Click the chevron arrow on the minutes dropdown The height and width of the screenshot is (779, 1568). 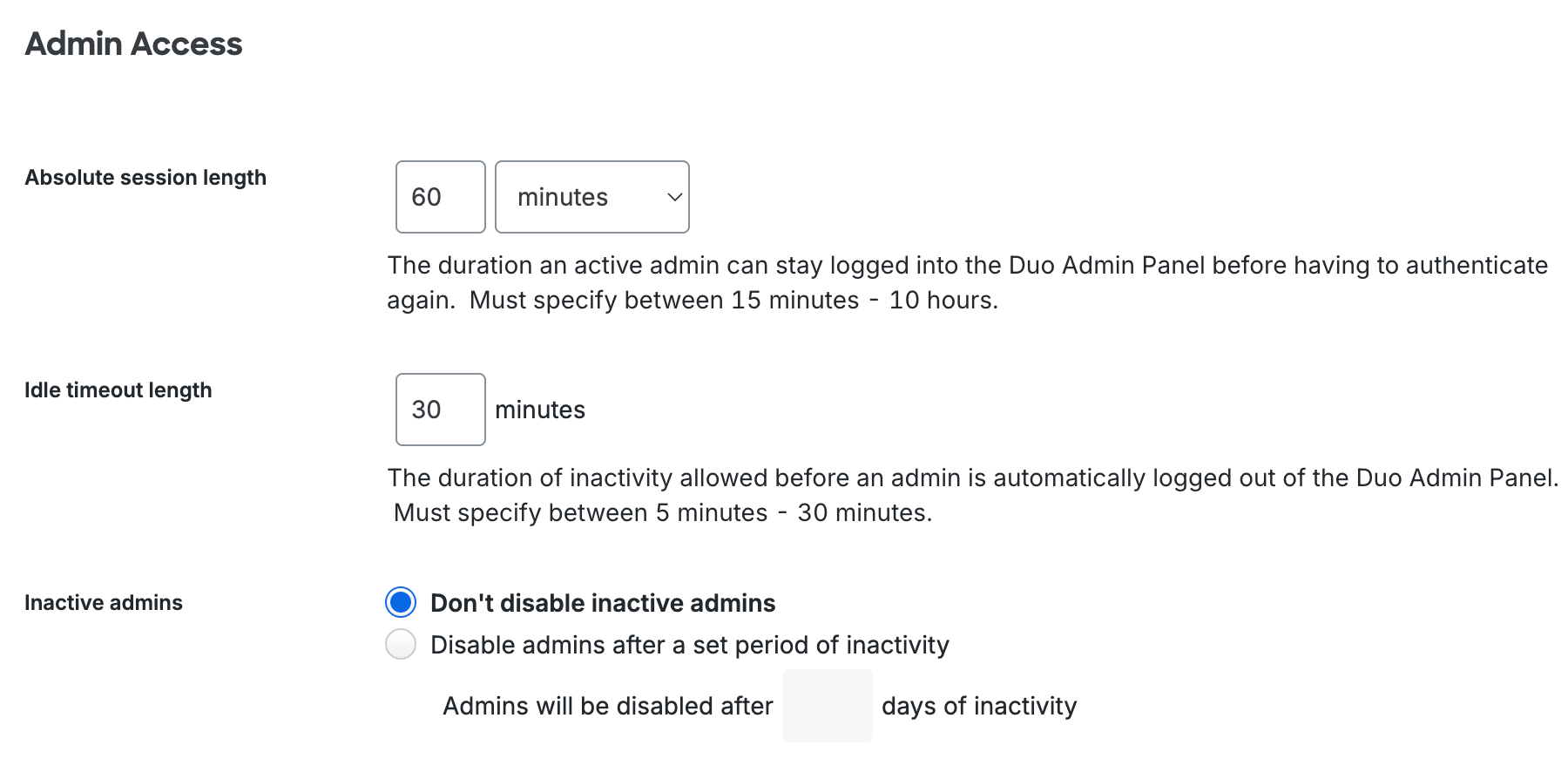(x=674, y=197)
